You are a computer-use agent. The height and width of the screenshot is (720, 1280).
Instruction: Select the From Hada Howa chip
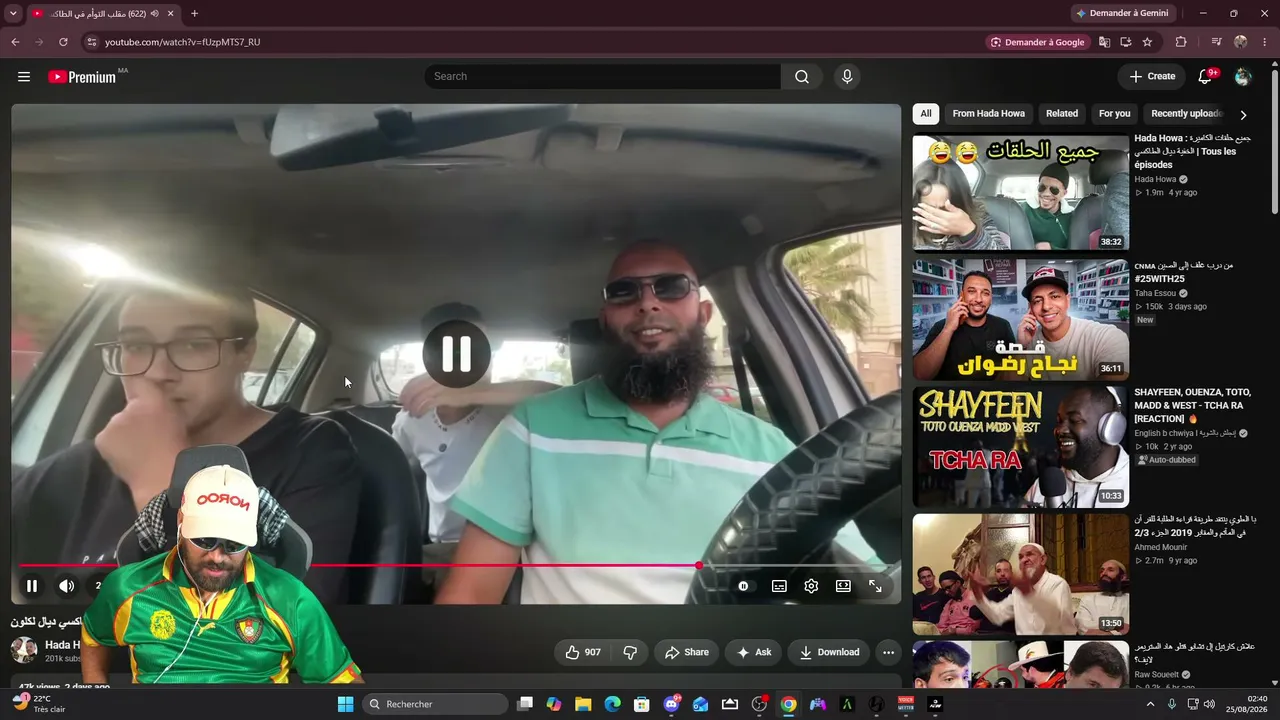click(x=988, y=114)
